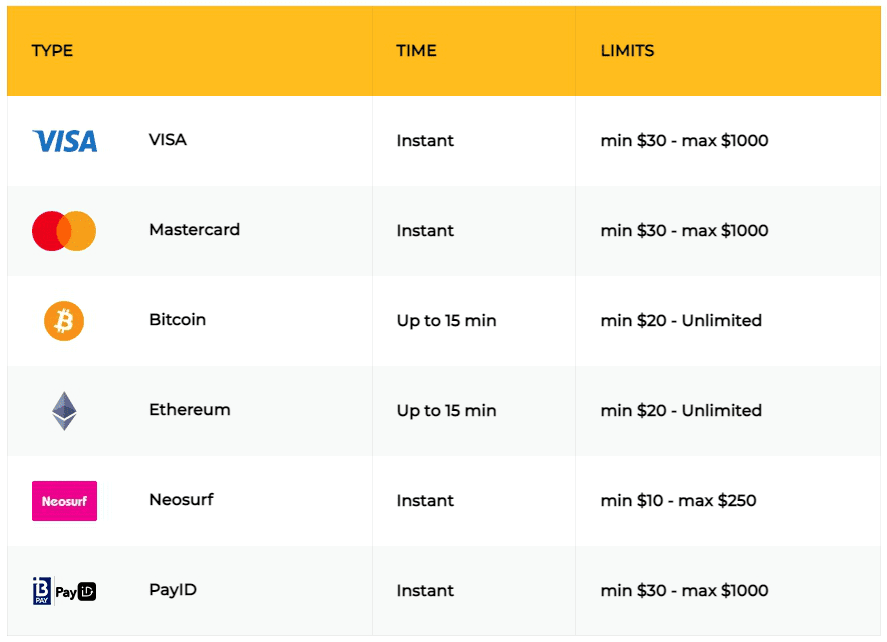Pick the PayID text label

(173, 590)
